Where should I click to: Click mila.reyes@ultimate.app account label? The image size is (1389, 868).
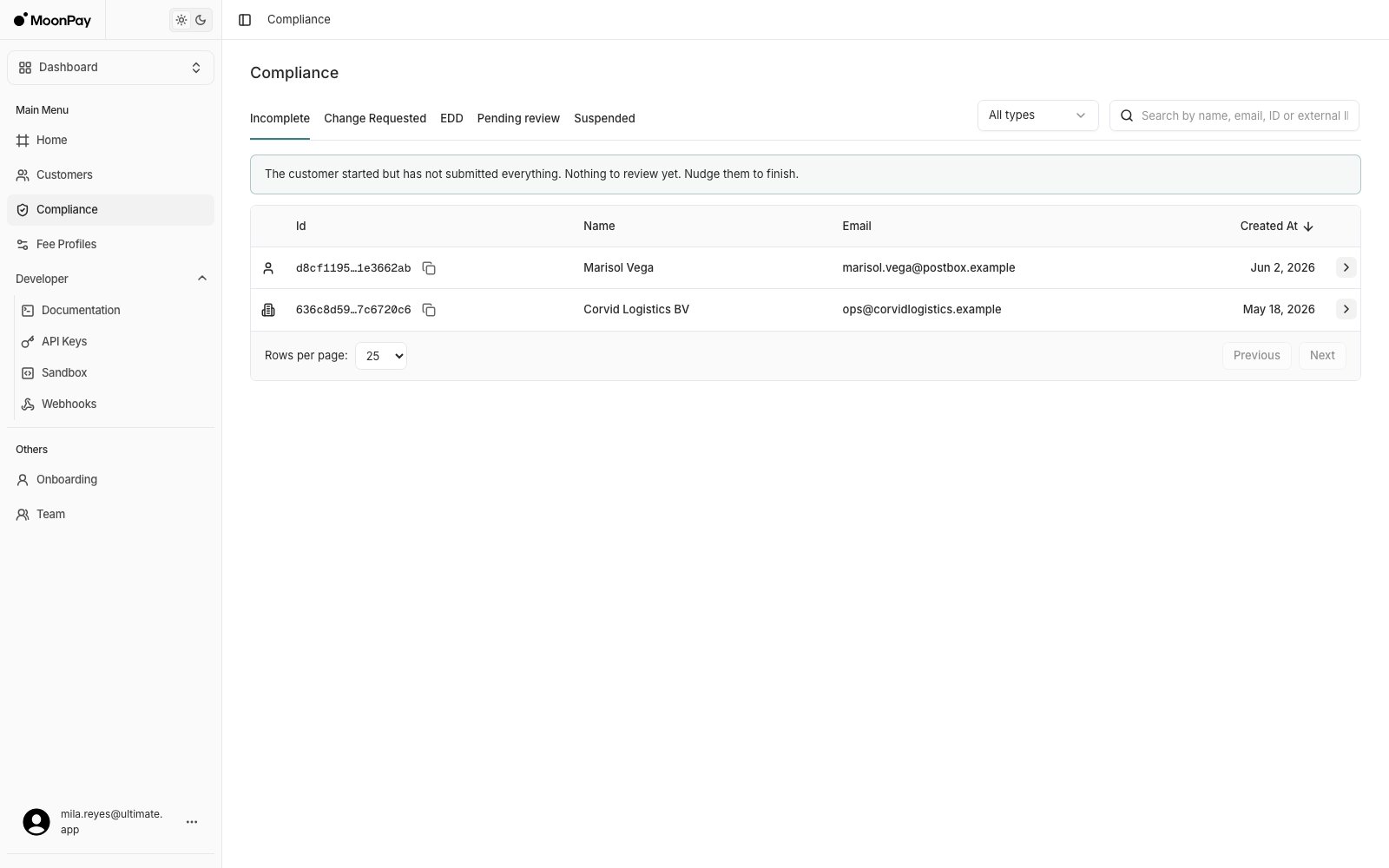(x=111, y=822)
